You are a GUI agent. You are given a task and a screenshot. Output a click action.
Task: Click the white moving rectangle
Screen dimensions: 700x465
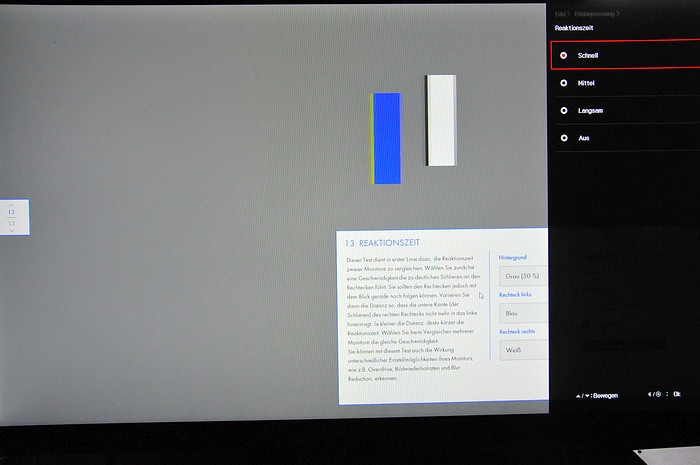pos(440,120)
